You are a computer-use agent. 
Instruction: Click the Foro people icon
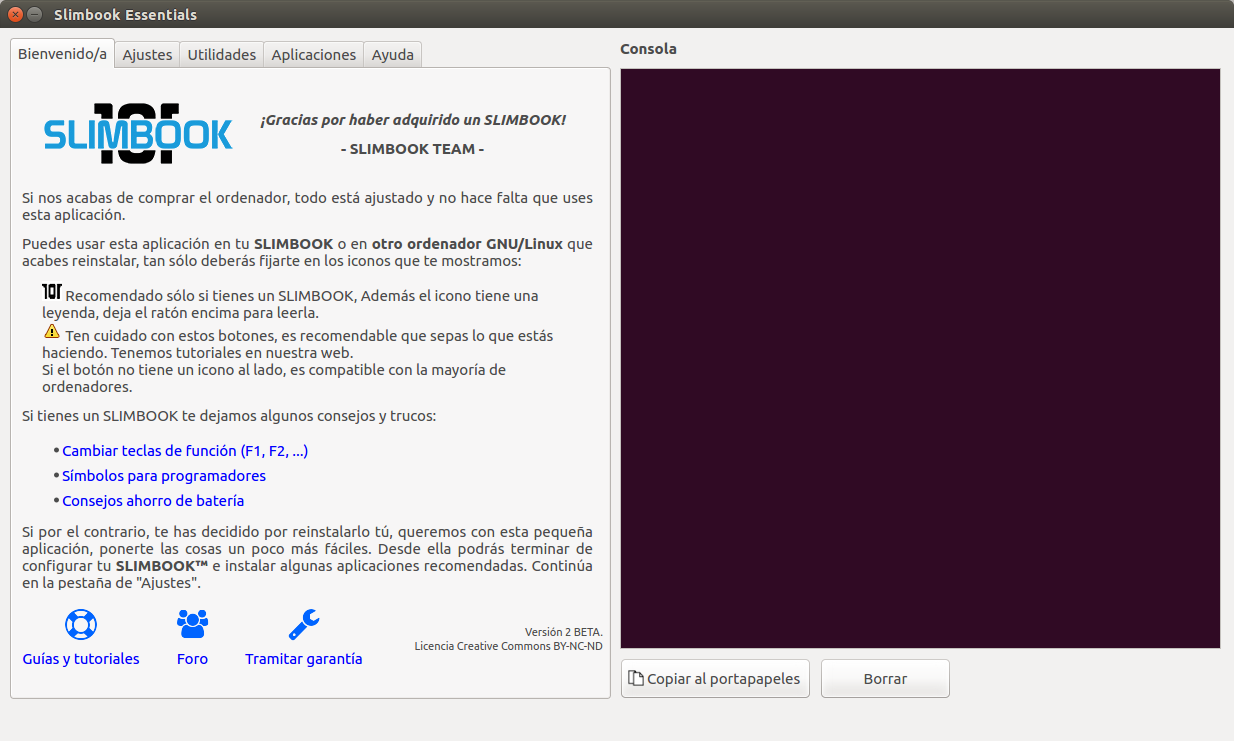coord(192,624)
